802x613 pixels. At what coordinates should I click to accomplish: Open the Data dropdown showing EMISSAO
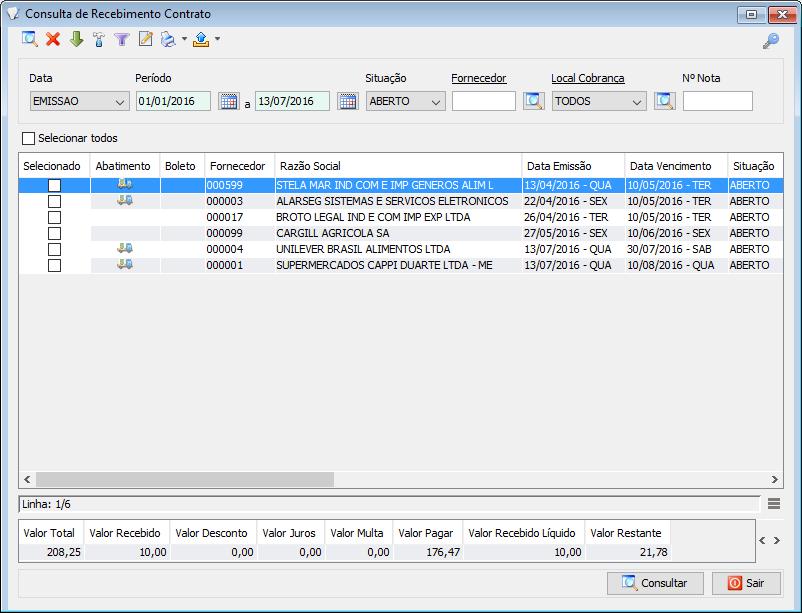point(80,101)
